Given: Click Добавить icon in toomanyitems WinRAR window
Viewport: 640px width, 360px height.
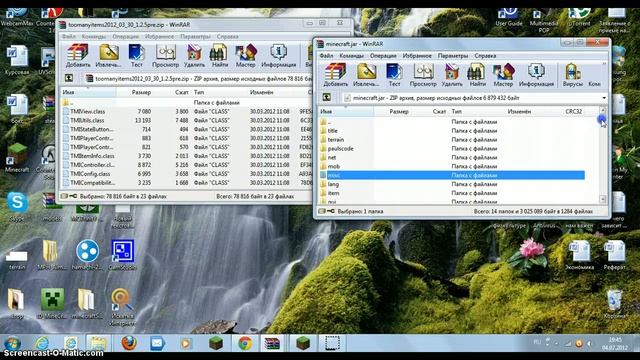Looking at the screenshot, I should tap(78, 56).
